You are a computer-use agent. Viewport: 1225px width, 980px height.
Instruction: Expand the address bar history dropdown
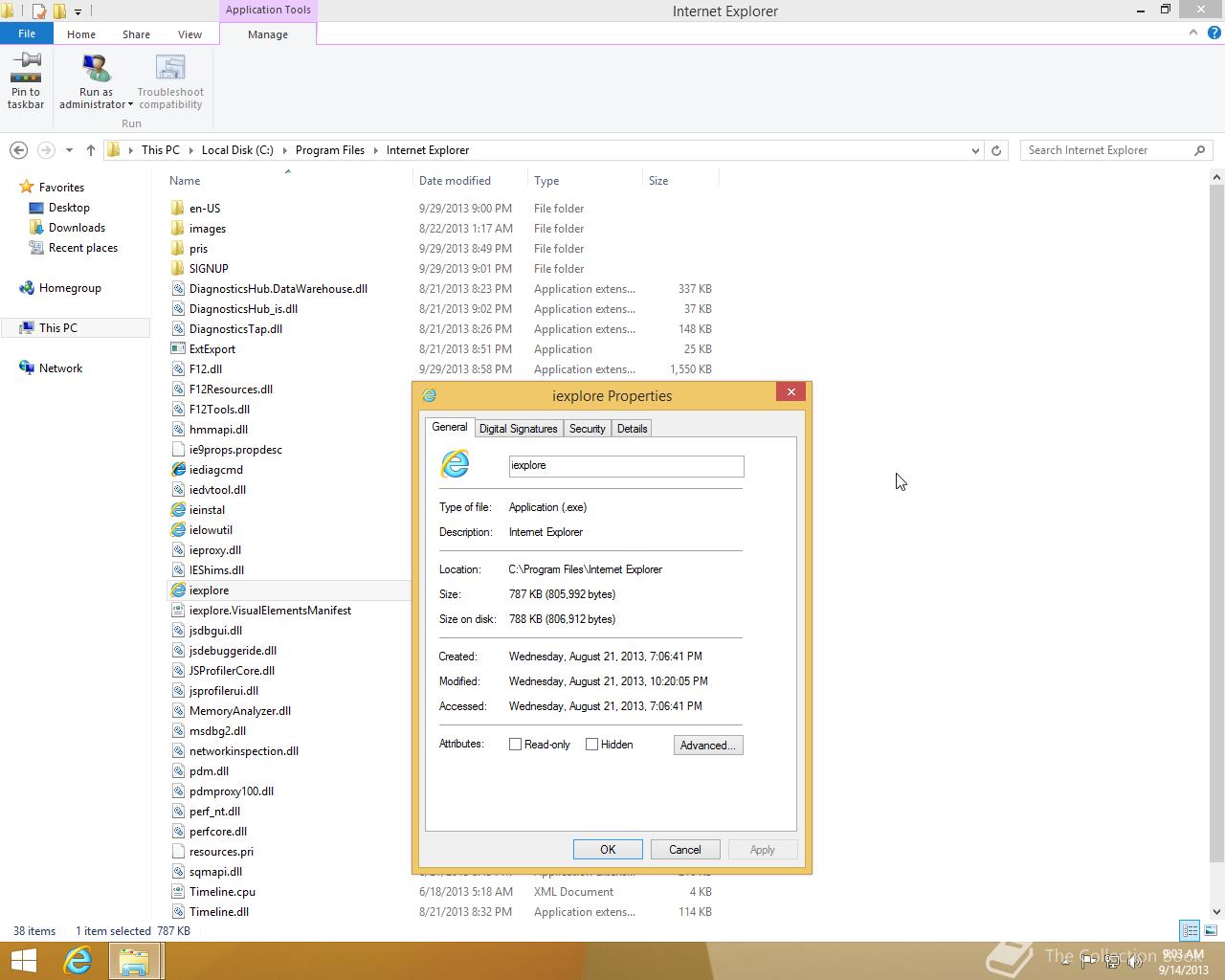[x=975, y=150]
